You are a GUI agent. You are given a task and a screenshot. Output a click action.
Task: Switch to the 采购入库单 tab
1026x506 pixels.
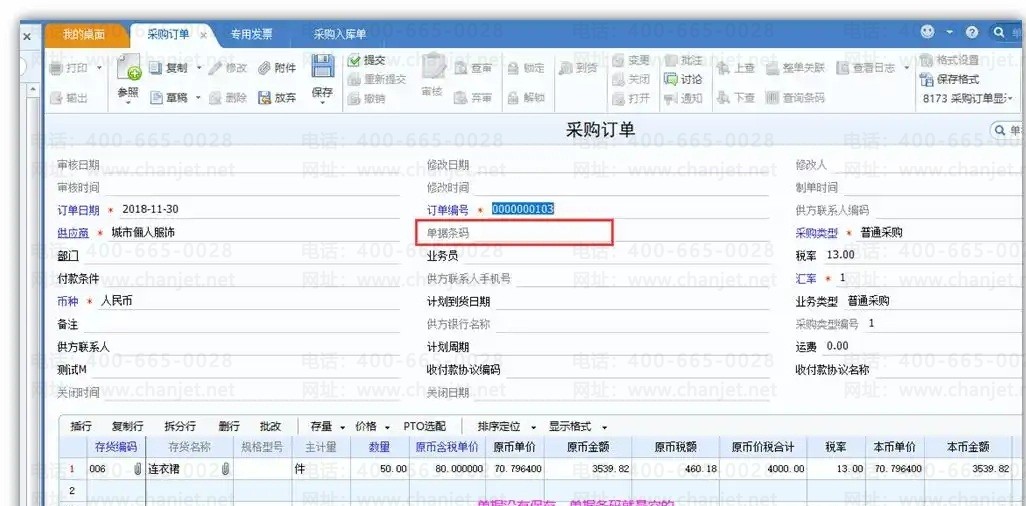[340, 34]
